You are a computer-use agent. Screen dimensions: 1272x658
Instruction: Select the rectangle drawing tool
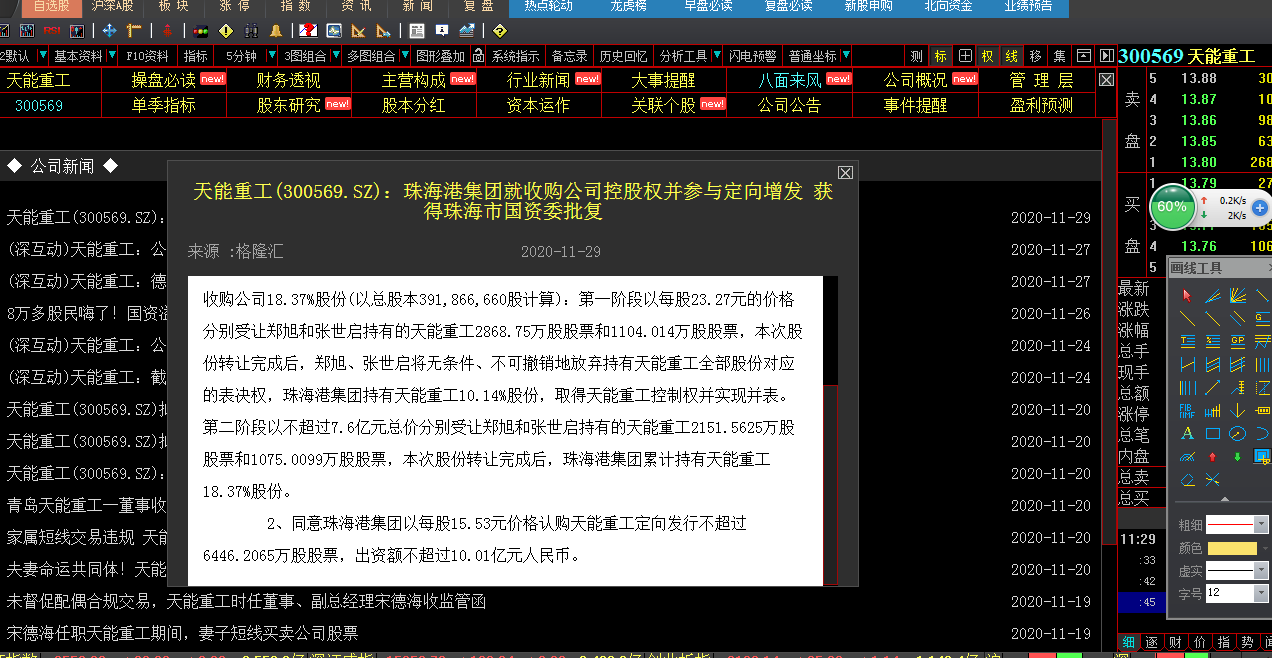[1213, 434]
